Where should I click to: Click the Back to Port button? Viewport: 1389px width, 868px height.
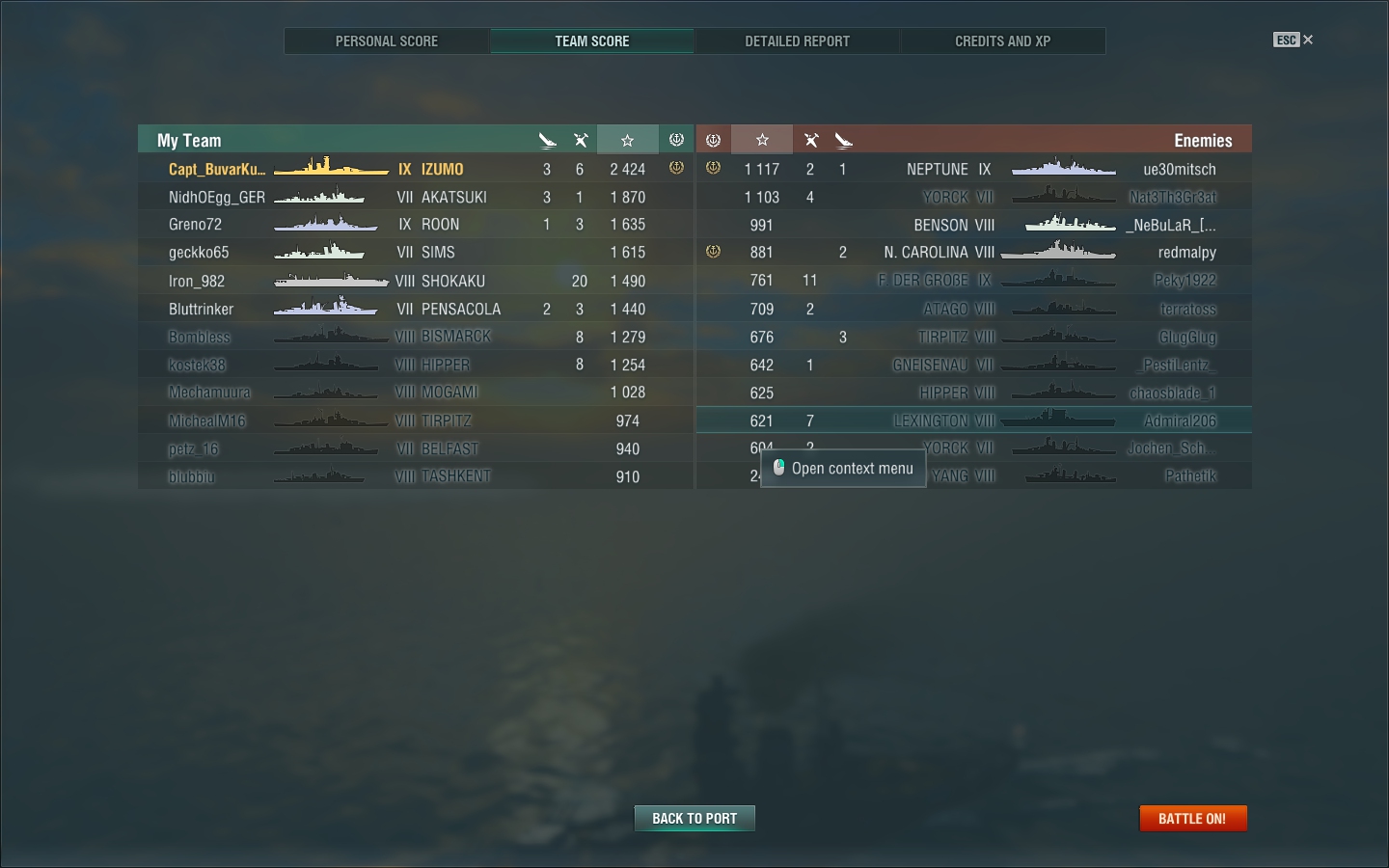point(694,818)
